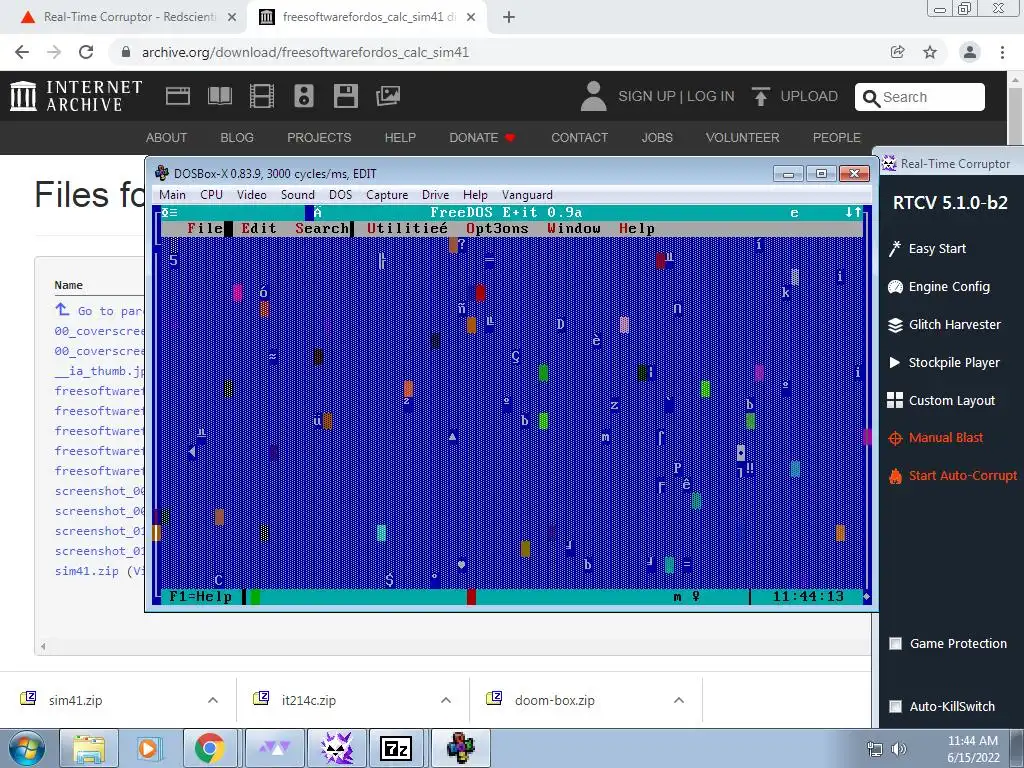Viewport: 1024px width, 768px height.
Task: Open Internet Archive texts book icon
Action: [x=219, y=96]
